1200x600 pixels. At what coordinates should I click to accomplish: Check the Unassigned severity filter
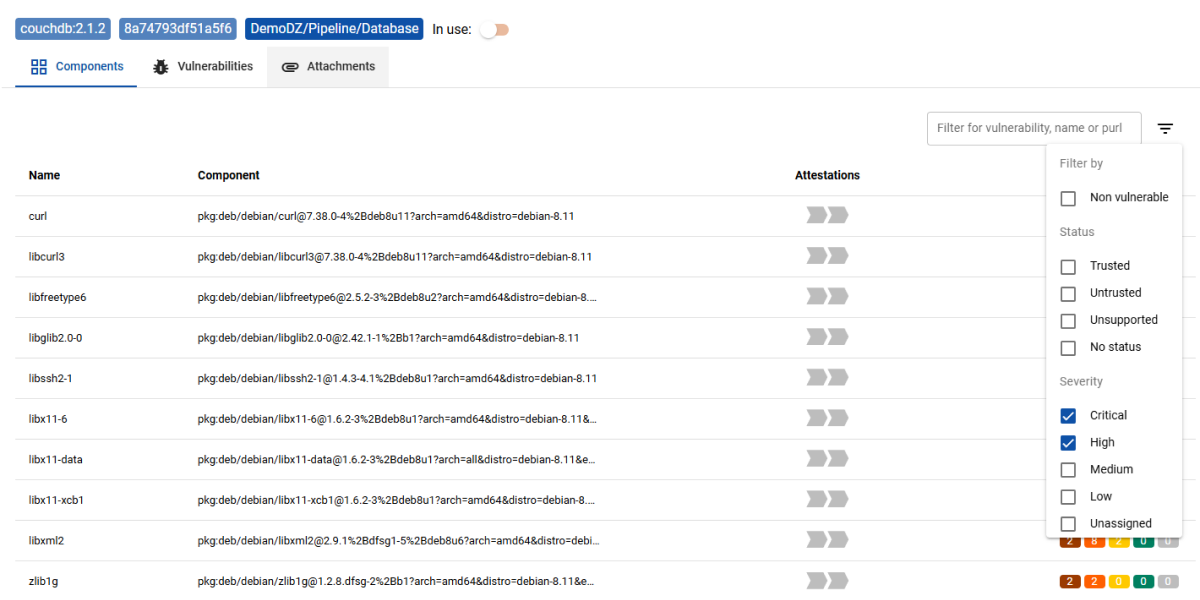click(1068, 524)
